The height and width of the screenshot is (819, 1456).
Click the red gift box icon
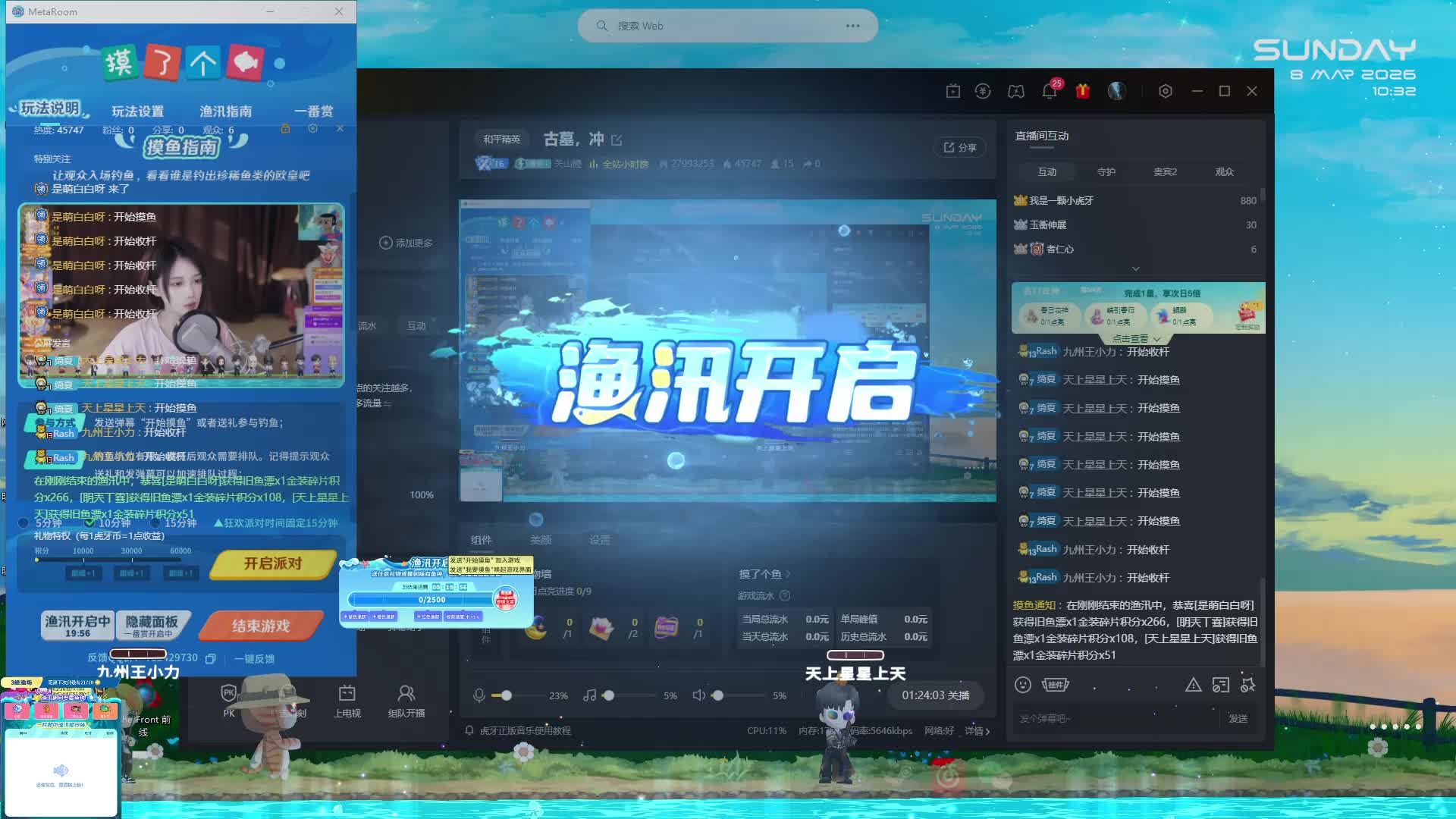pos(1082,91)
